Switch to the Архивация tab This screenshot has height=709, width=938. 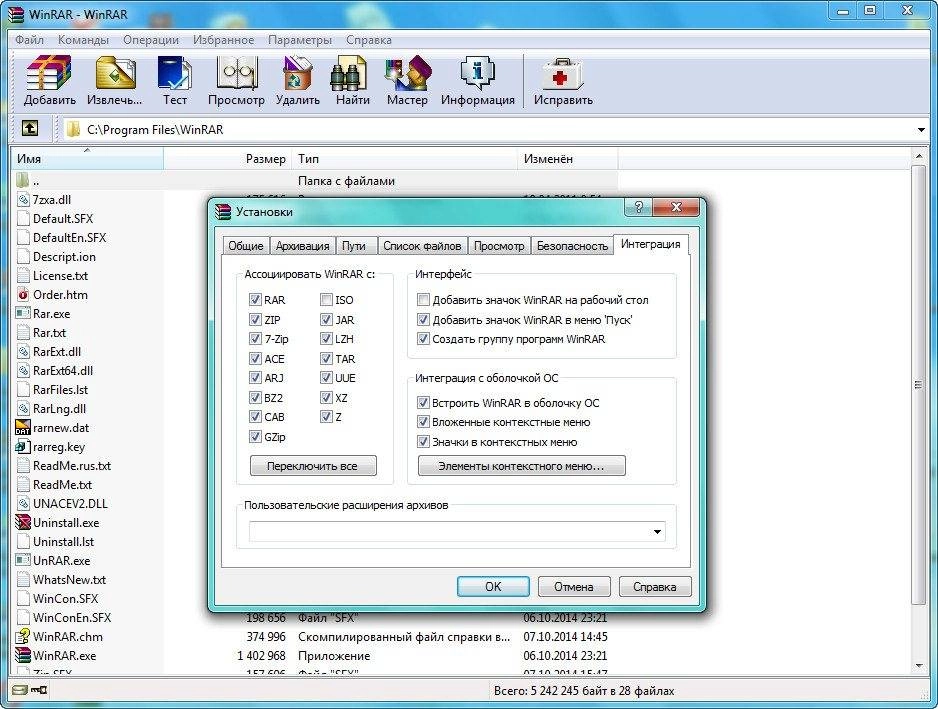302,246
